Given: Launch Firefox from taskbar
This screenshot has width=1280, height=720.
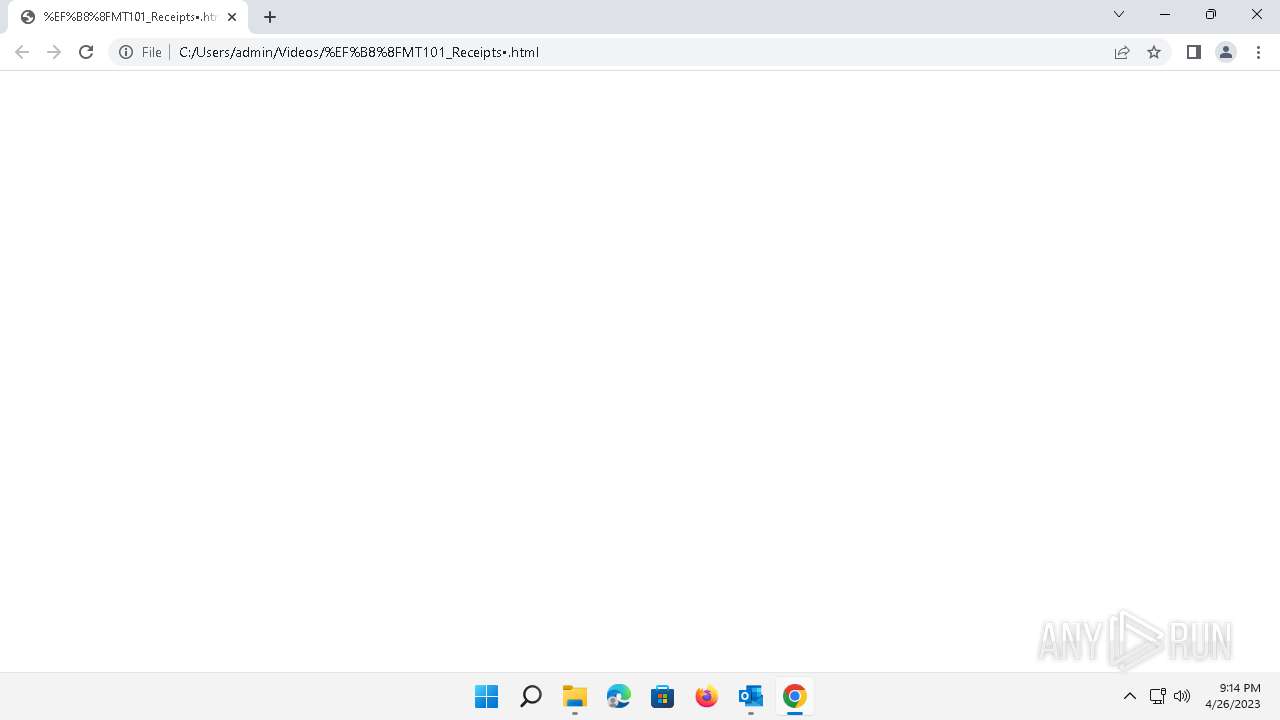Looking at the screenshot, I should (x=707, y=696).
